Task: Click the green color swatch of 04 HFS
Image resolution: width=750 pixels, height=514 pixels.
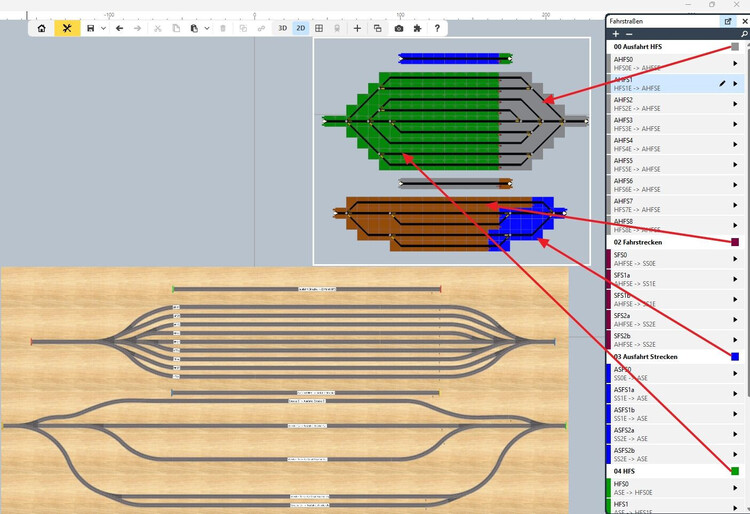Action: pyautogui.click(x=735, y=471)
